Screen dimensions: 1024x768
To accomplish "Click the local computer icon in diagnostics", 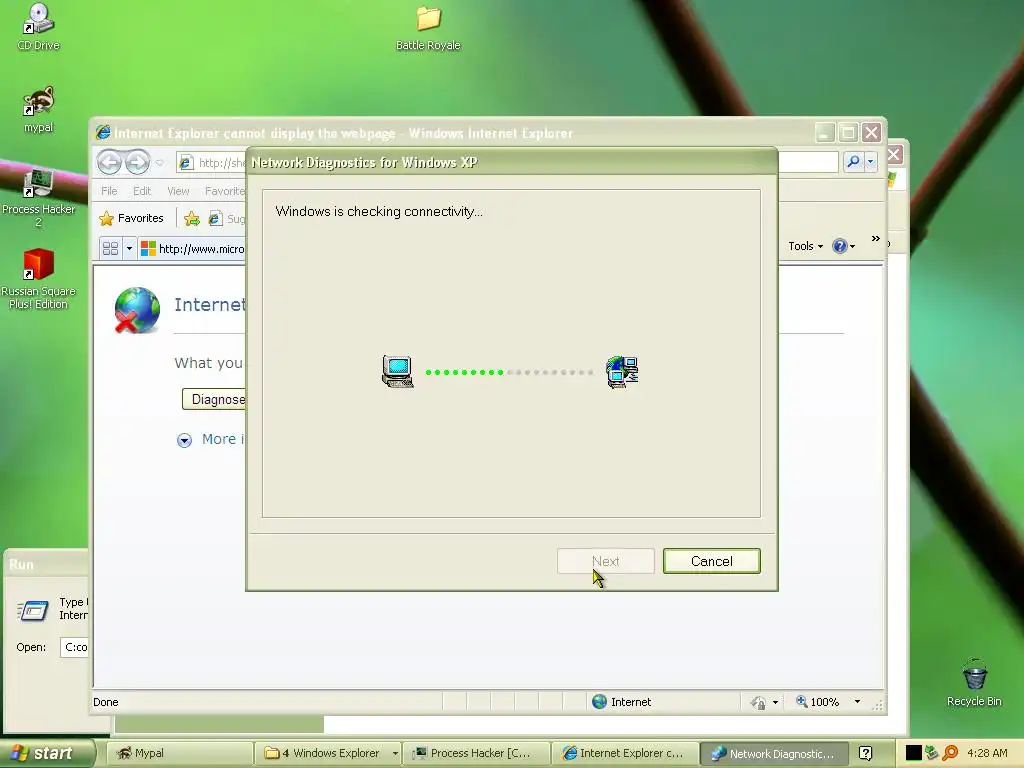I will pyautogui.click(x=397, y=372).
